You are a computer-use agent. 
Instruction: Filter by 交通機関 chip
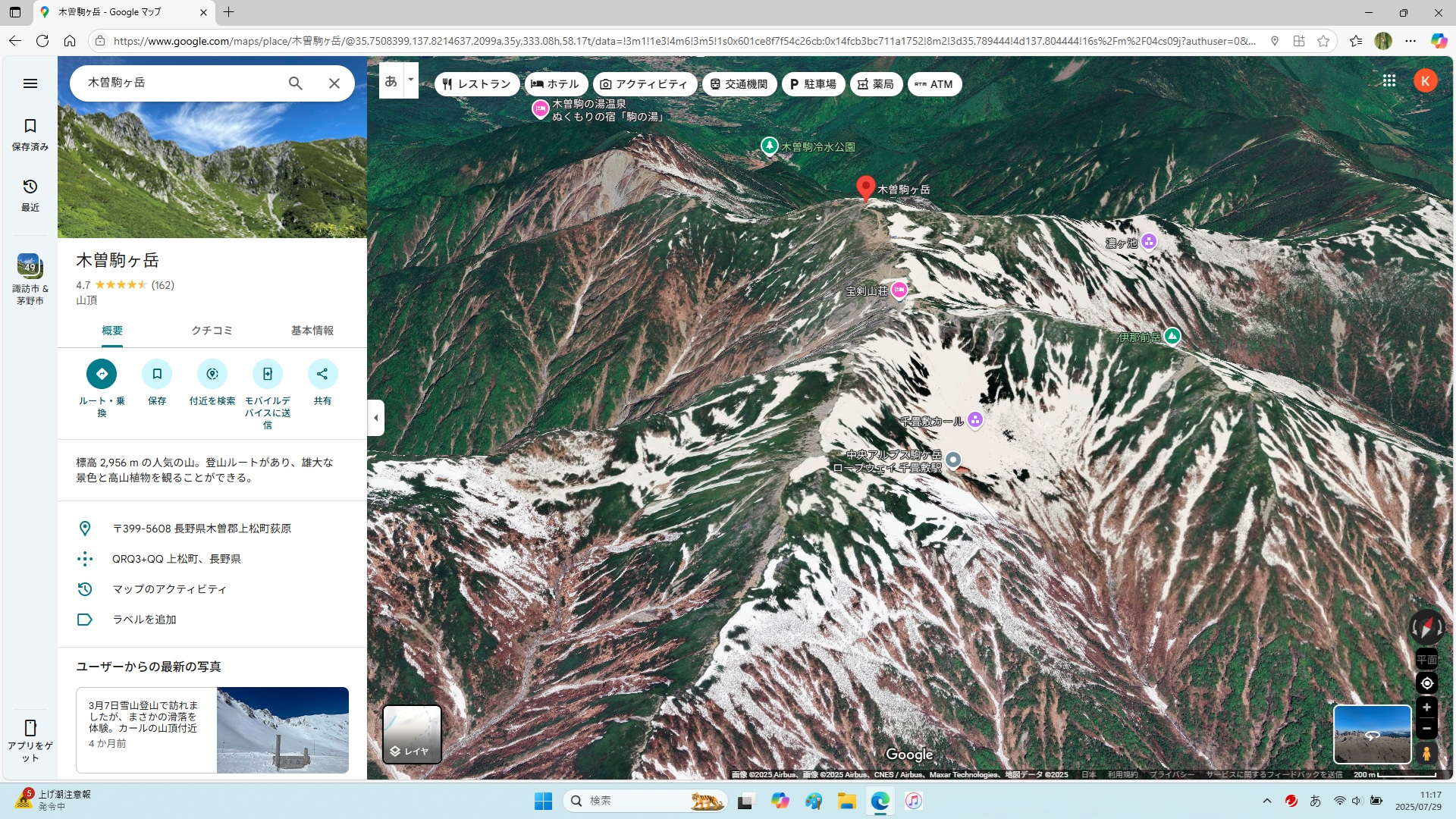[x=739, y=84]
